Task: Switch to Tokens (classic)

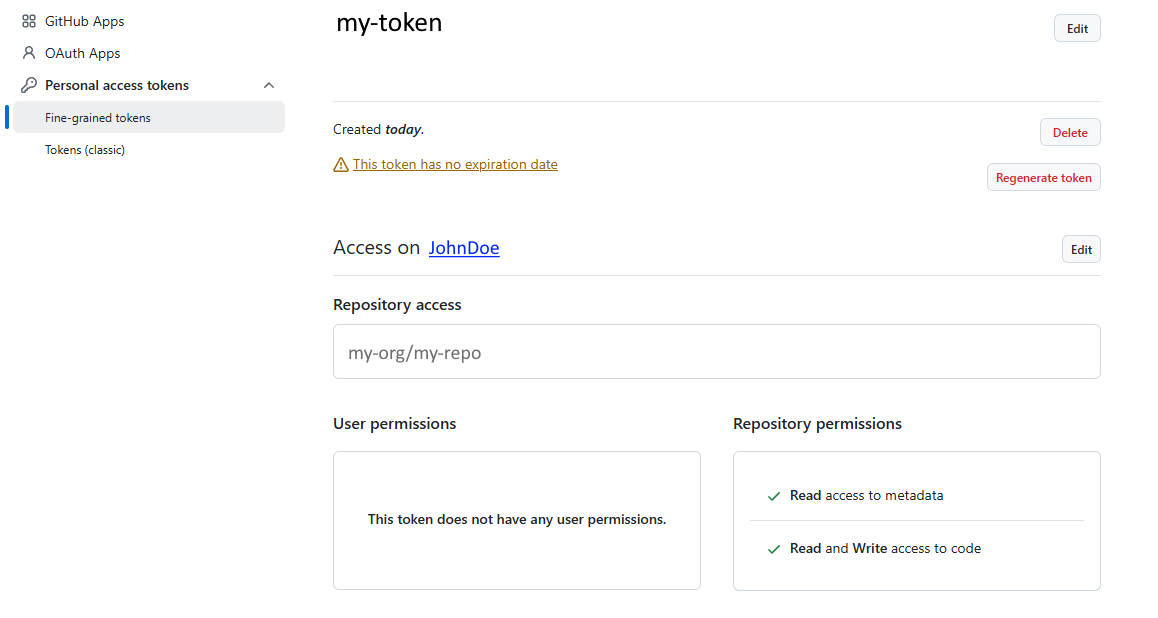Action: [x=85, y=150]
